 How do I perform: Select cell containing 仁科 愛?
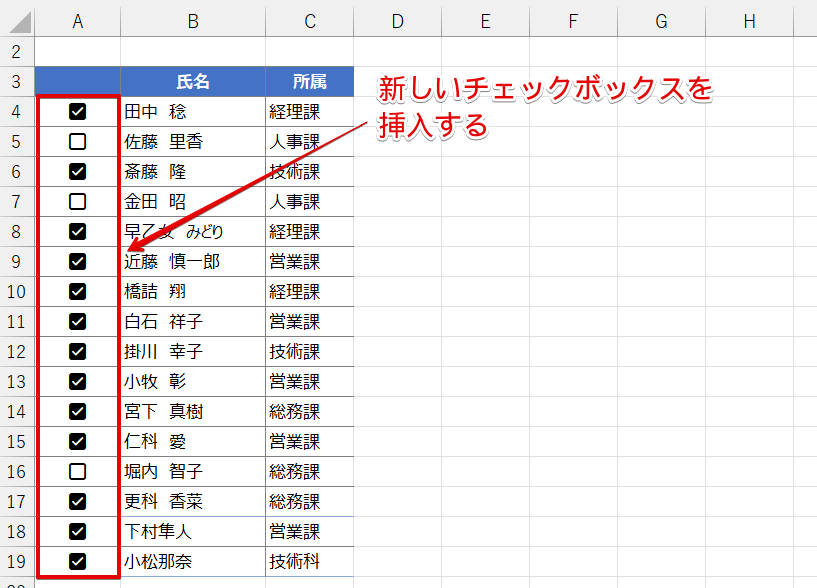193,442
